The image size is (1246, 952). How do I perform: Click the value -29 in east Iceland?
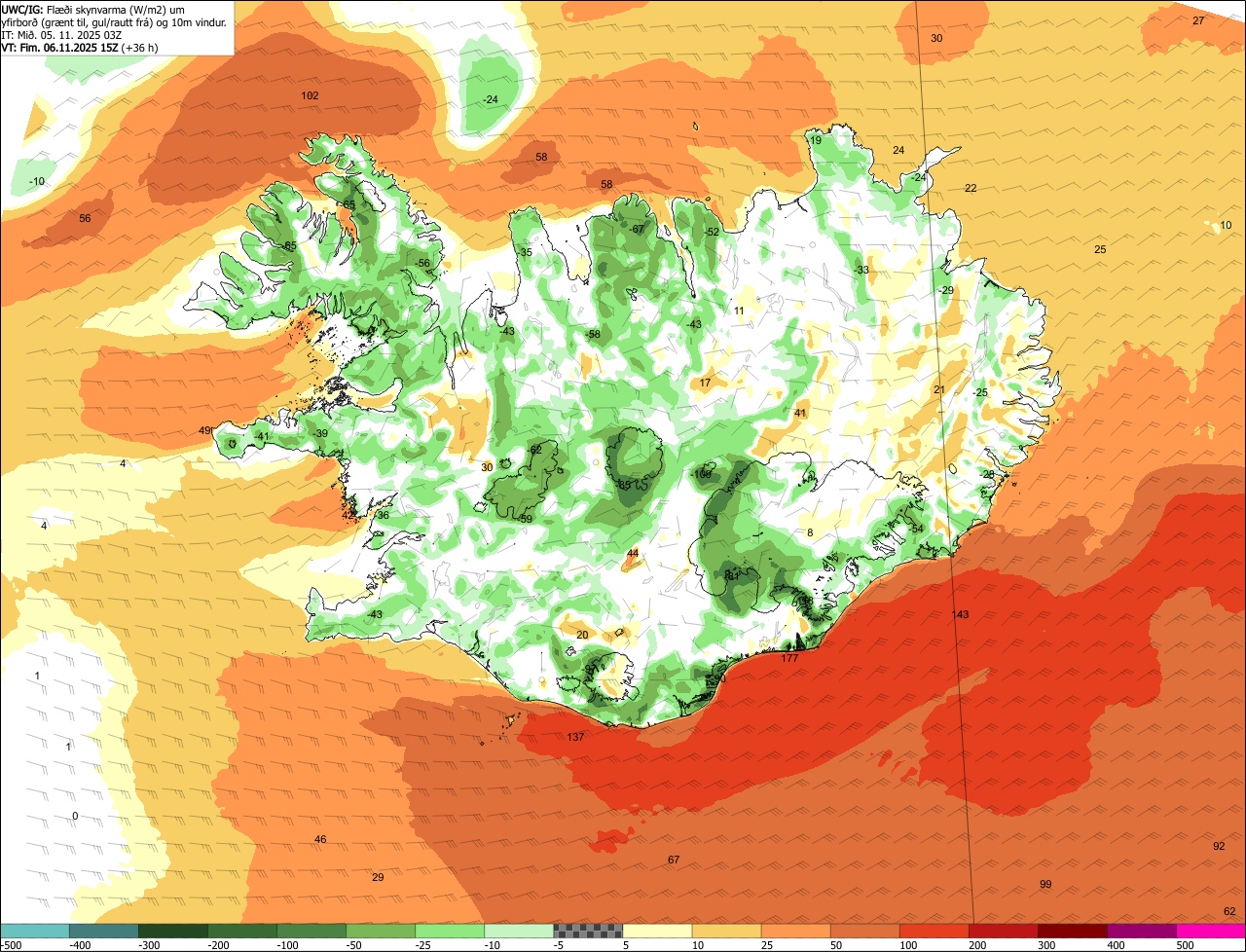click(946, 290)
